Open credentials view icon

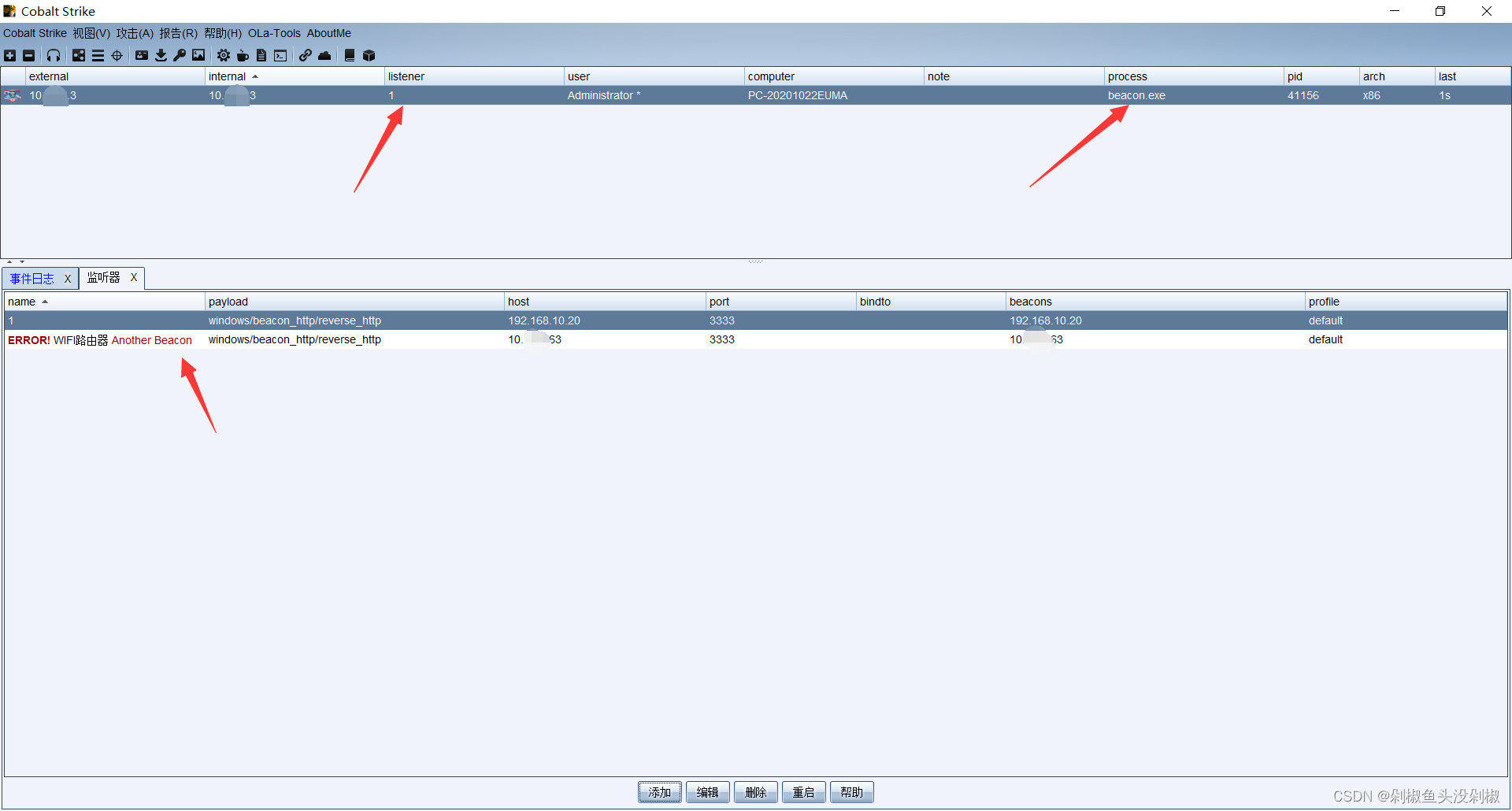pyautogui.click(x=142, y=55)
